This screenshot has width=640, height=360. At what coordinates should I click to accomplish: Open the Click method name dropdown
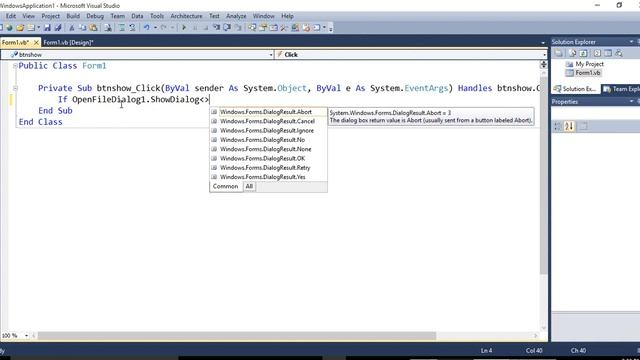pyautogui.click(x=544, y=55)
